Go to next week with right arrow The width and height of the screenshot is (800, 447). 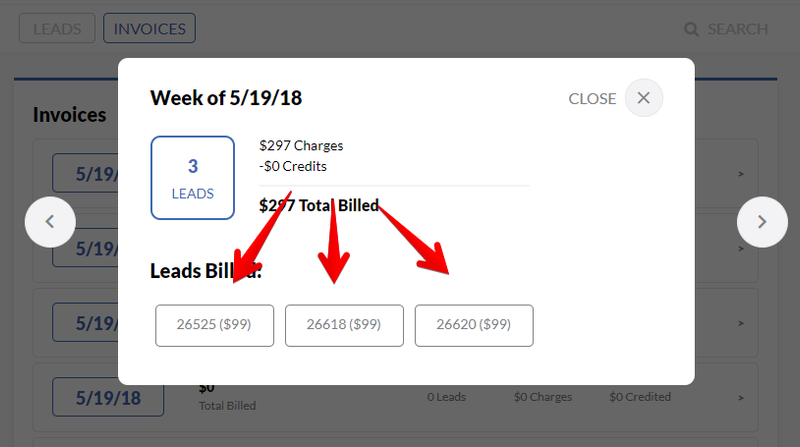click(762, 222)
